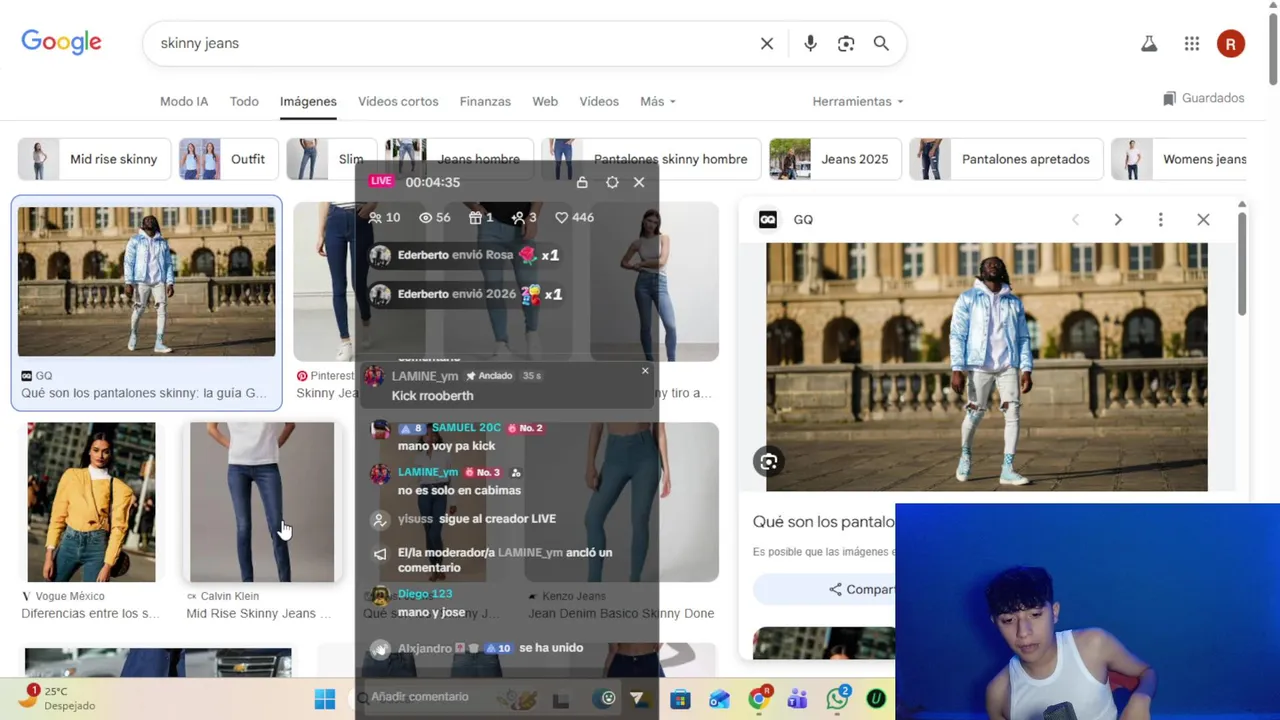Show the previous image in the GQ panel
Image resolution: width=1280 pixels, height=720 pixels.
1076,220
